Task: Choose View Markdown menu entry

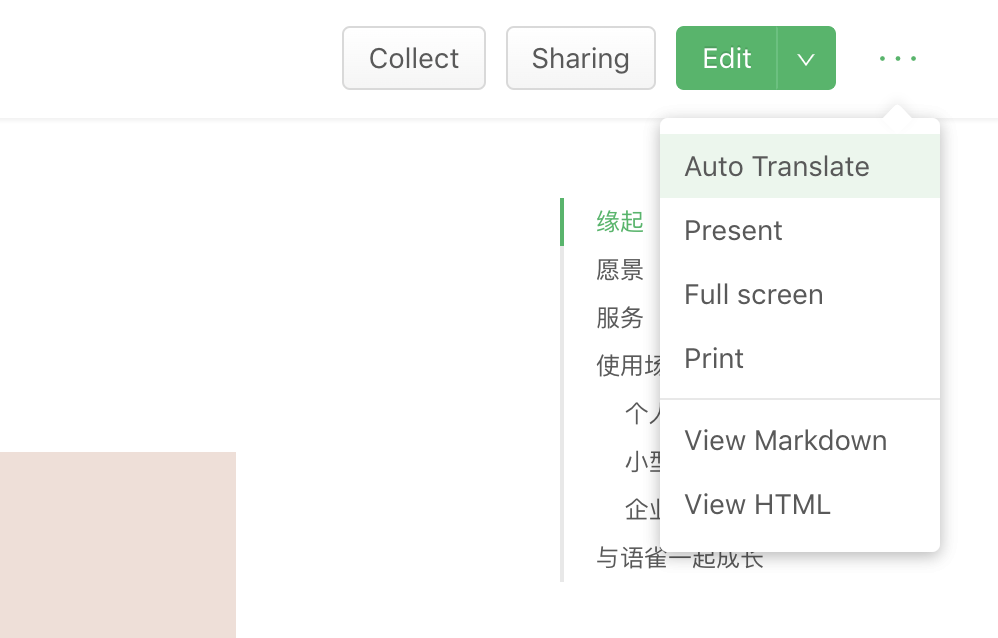Action: (x=785, y=441)
